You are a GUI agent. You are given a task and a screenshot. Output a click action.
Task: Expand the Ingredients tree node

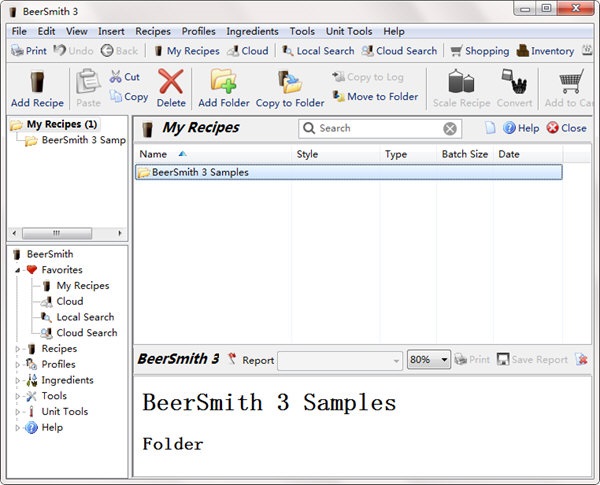click(18, 381)
